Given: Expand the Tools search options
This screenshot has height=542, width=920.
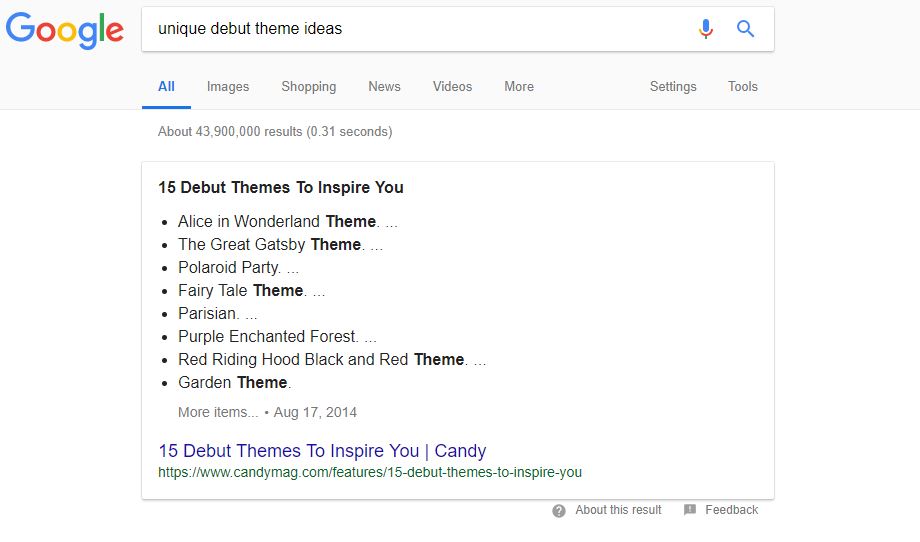Looking at the screenshot, I should click(743, 87).
